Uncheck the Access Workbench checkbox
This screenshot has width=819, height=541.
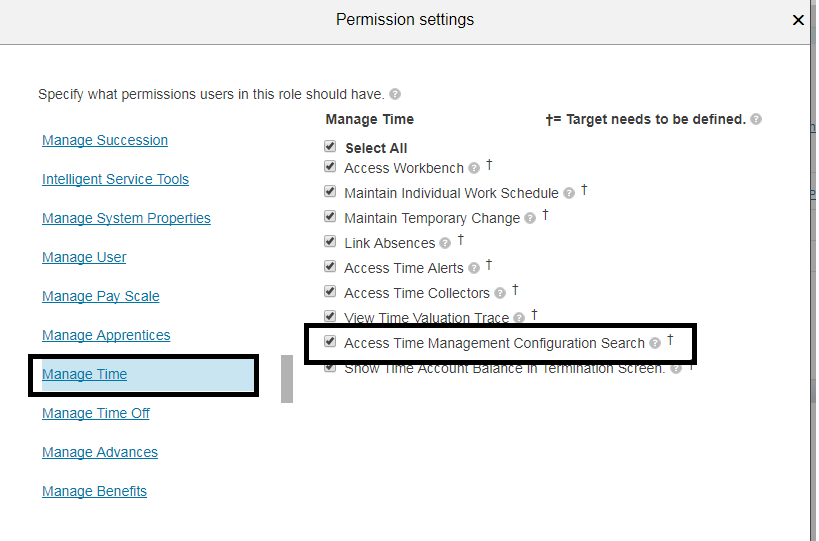tap(331, 167)
